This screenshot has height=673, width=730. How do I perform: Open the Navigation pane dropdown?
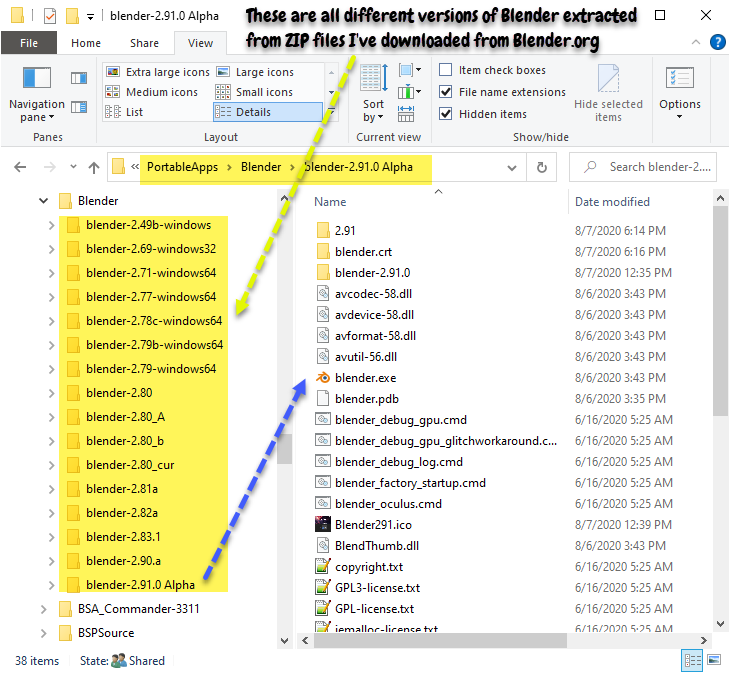(x=37, y=94)
